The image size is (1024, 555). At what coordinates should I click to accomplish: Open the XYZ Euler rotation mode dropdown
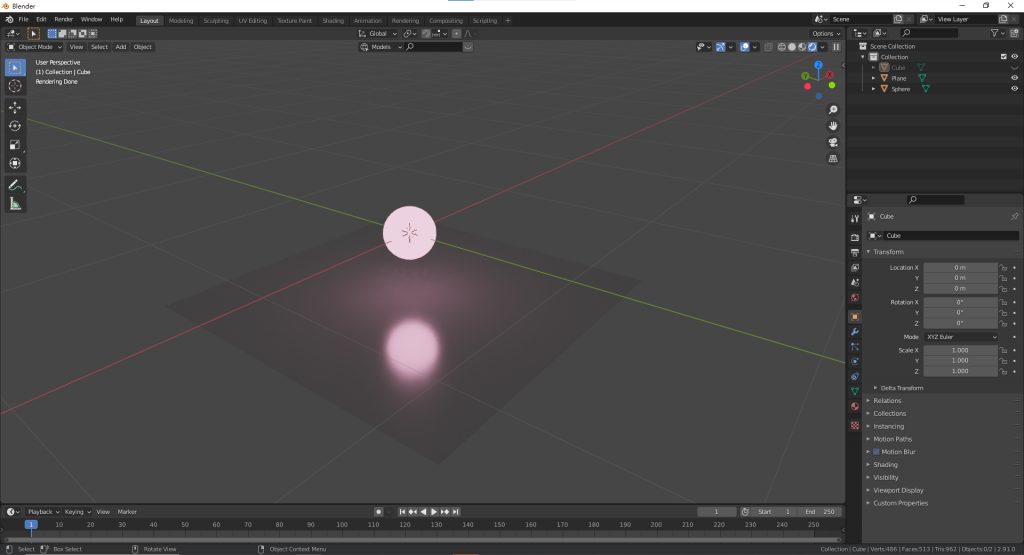[x=961, y=337]
